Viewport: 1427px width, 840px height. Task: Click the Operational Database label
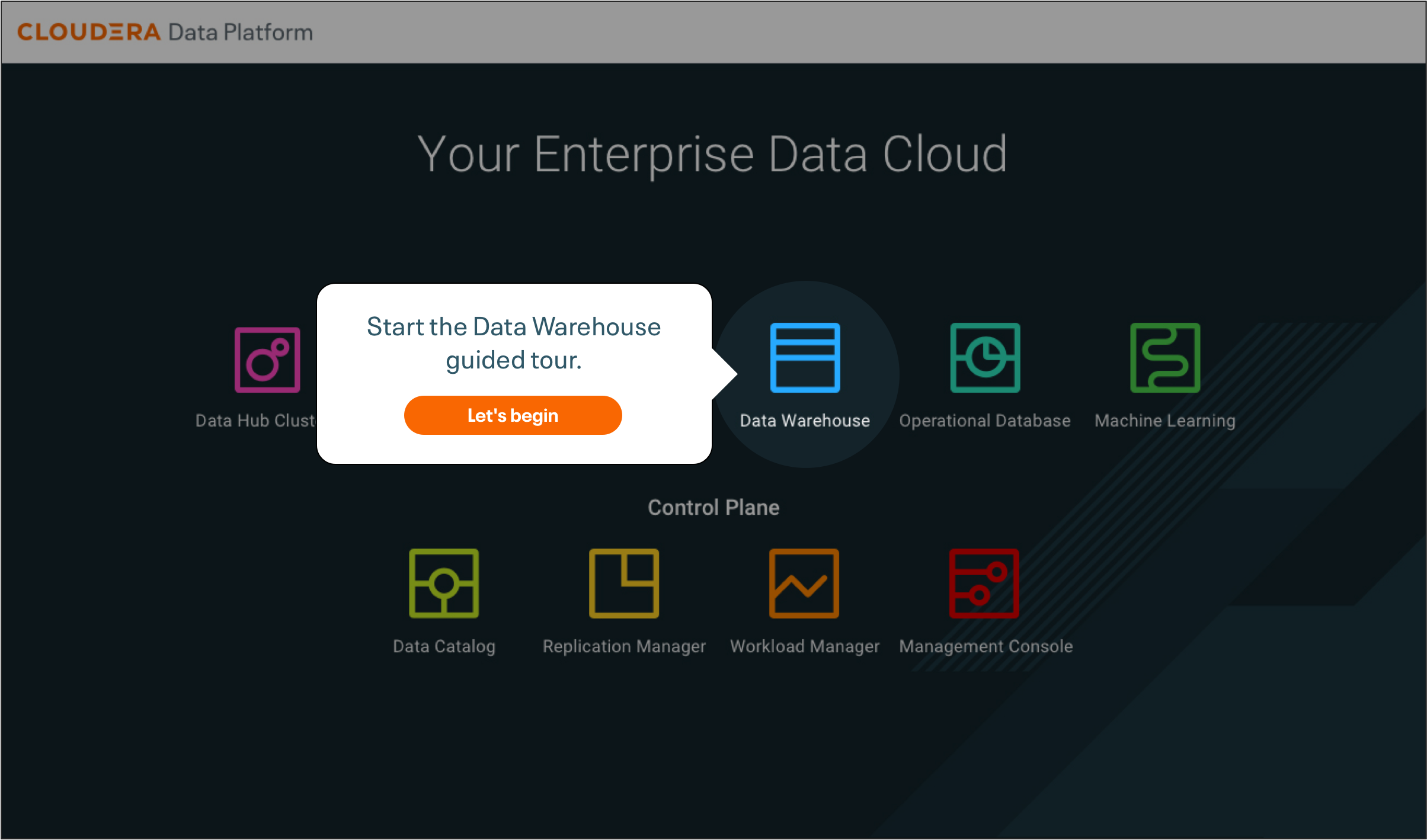tap(984, 421)
